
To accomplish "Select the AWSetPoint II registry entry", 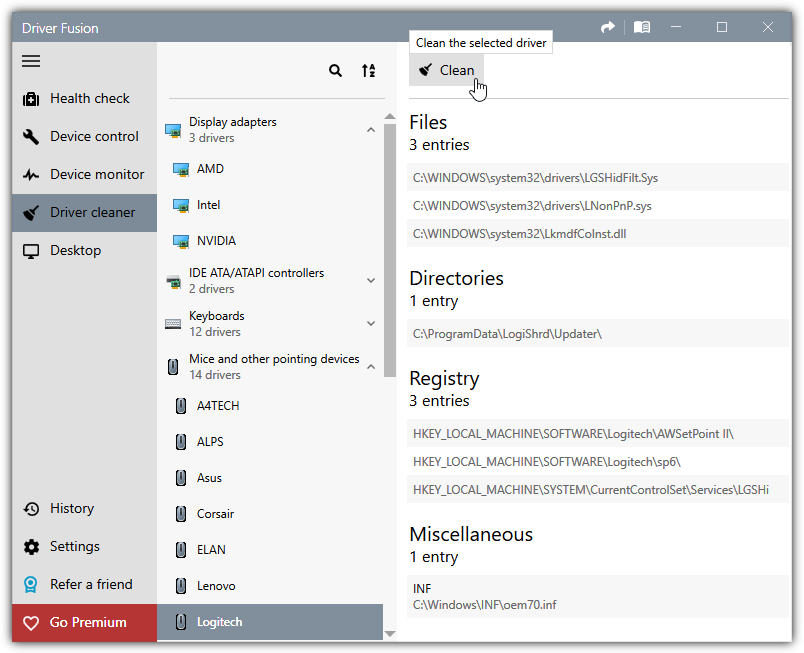I will coord(598,434).
